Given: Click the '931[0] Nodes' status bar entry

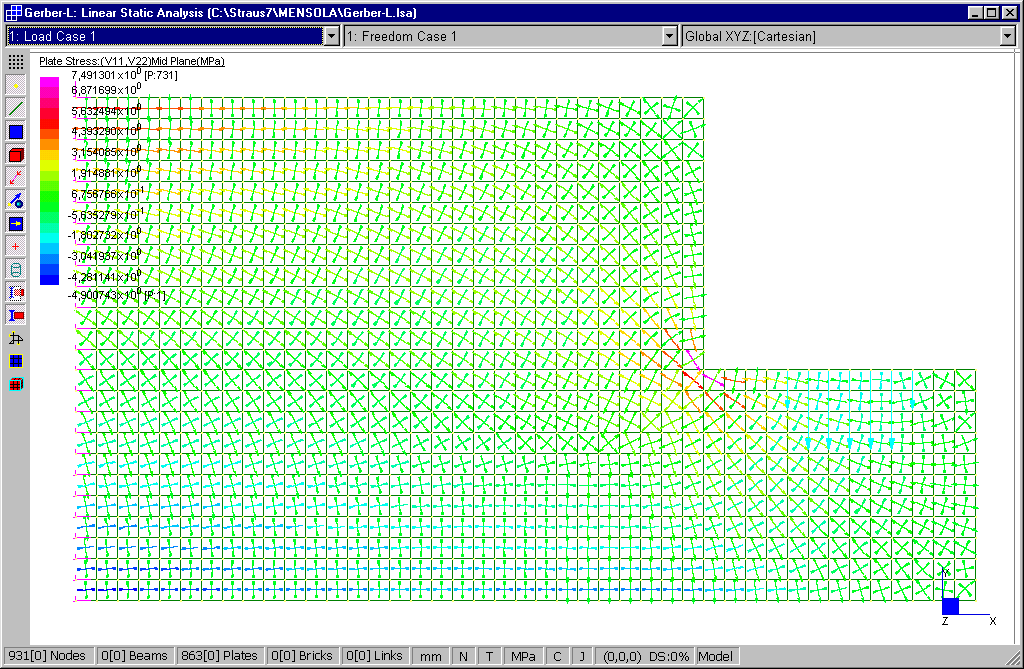Looking at the screenshot, I should (x=47, y=656).
